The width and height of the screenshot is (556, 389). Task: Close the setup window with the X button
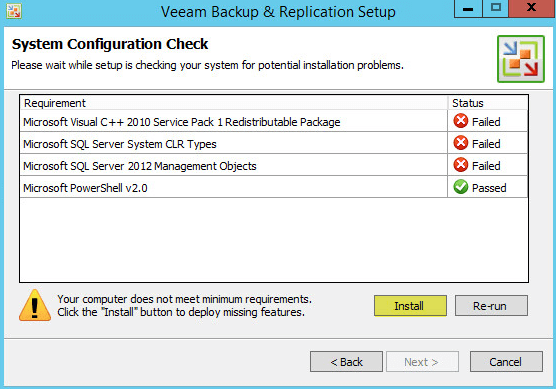point(531,8)
